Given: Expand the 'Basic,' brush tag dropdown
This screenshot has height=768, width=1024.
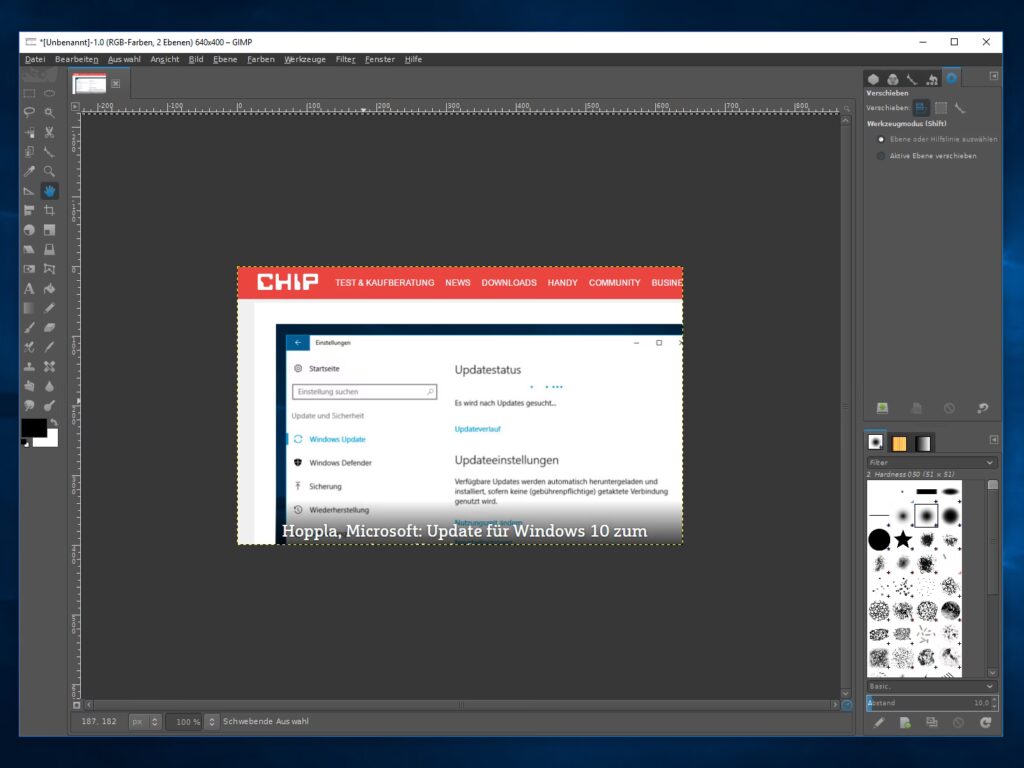Looking at the screenshot, I should pyautogui.click(x=931, y=687).
